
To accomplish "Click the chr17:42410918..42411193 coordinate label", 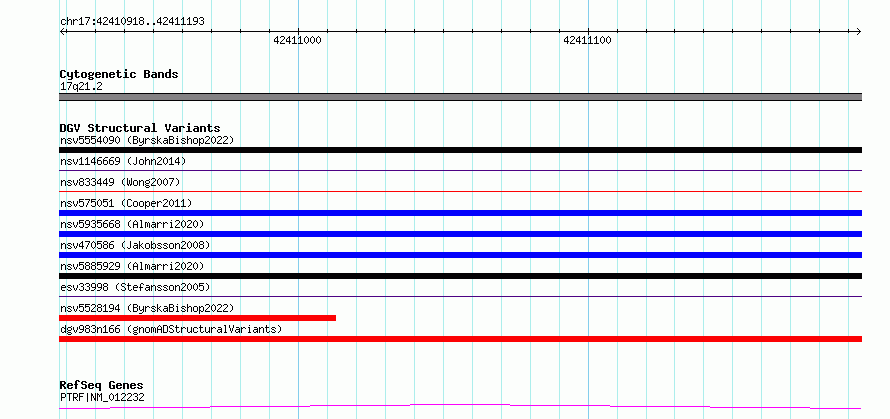I will [x=132, y=22].
